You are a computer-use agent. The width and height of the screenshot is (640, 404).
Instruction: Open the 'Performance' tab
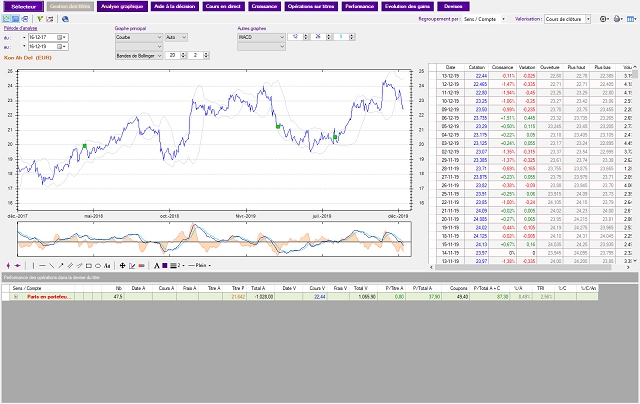pos(358,6)
